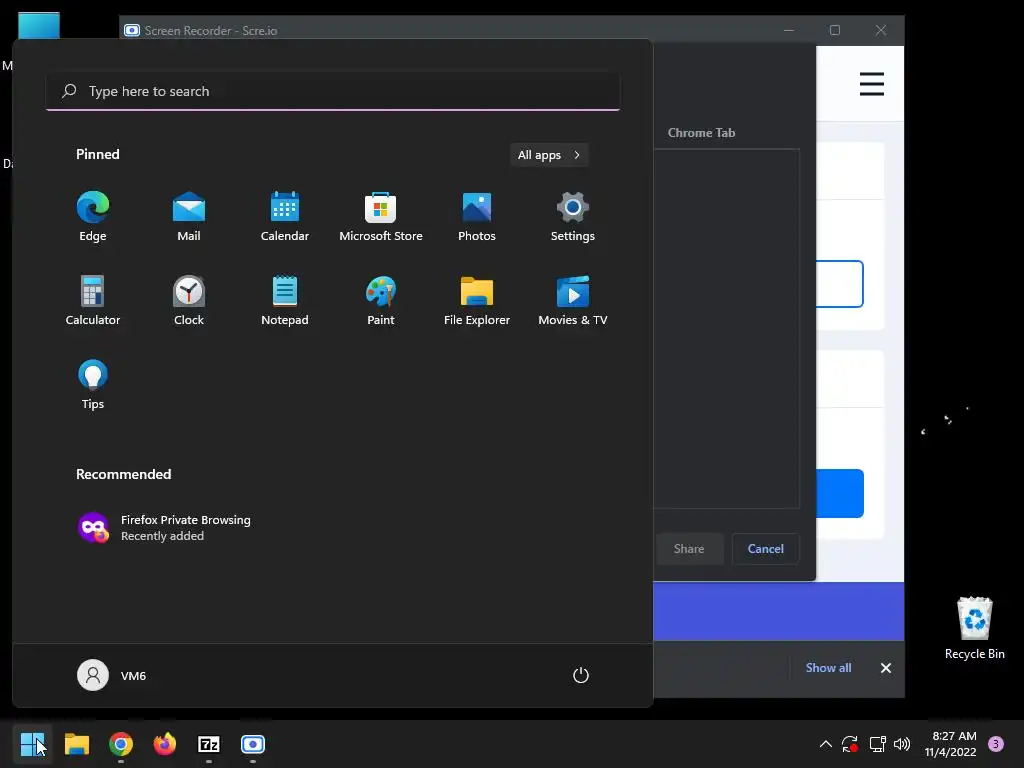Image resolution: width=1024 pixels, height=768 pixels.
Task: Launch the Photos app
Action: coord(477,217)
